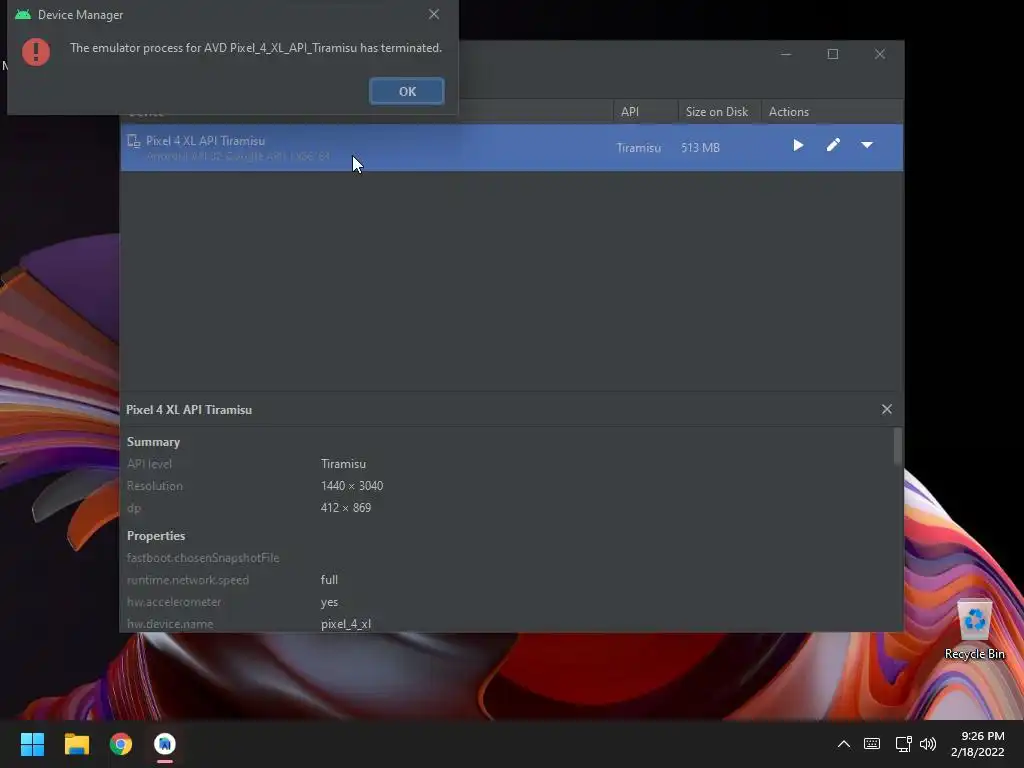Minimize the Device Manager main window

(786, 54)
